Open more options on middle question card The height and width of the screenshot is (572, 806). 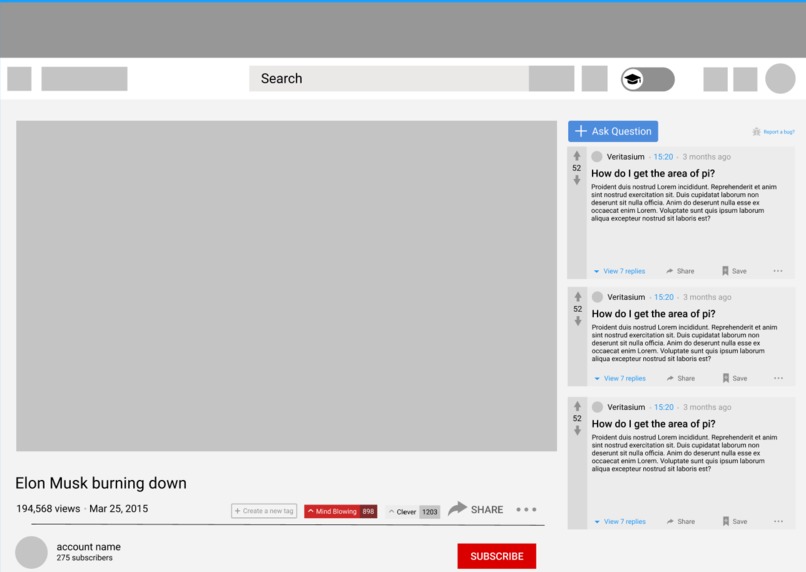pos(778,378)
